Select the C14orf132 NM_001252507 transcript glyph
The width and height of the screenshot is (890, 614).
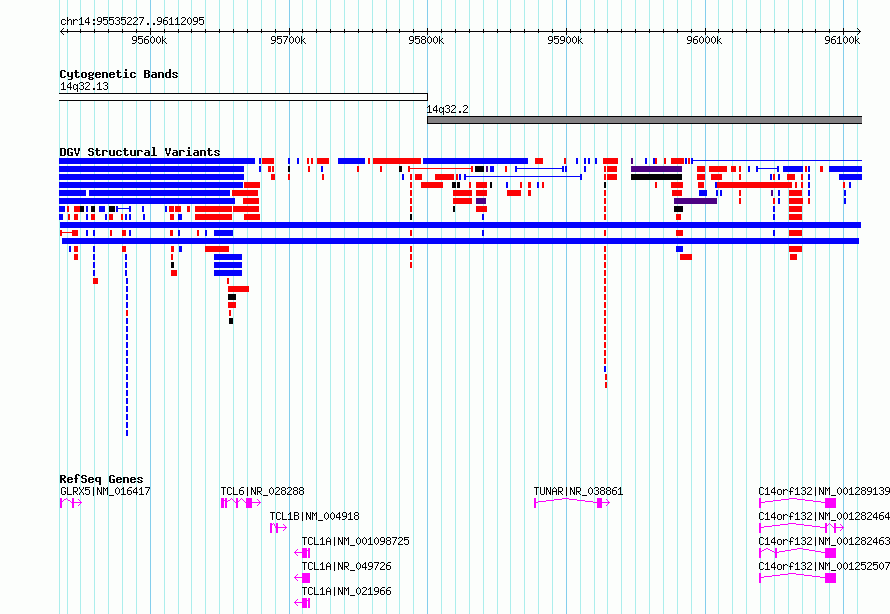click(797, 578)
